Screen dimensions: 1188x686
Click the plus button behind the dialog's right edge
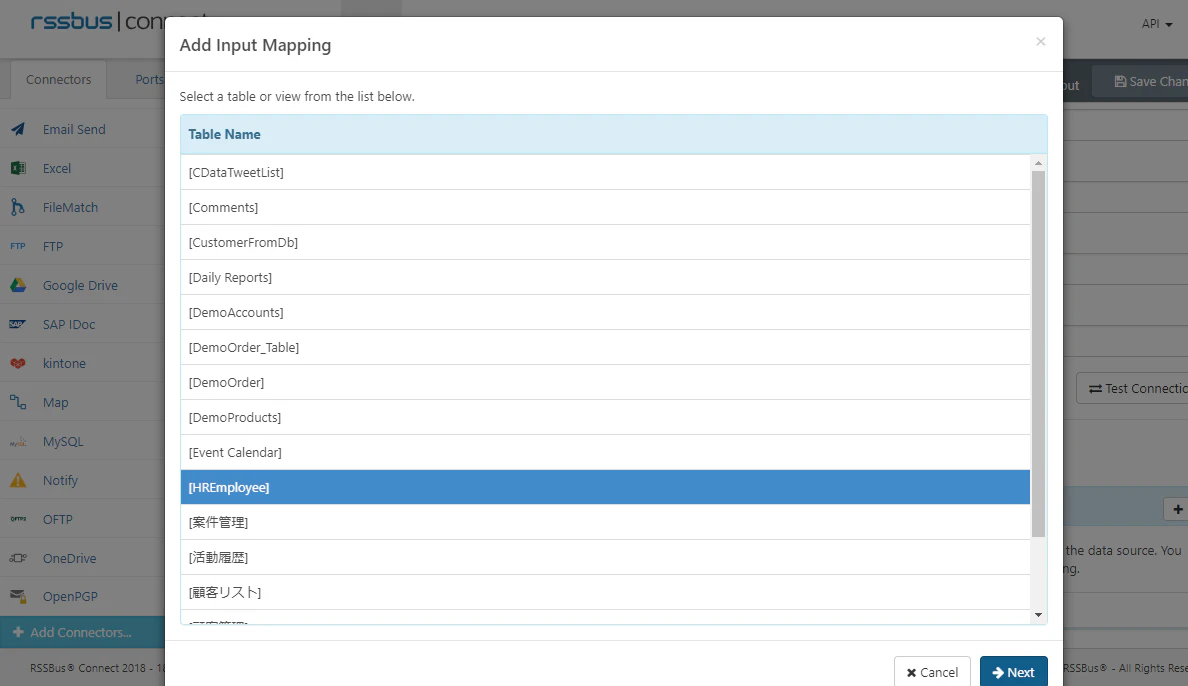(1177, 509)
